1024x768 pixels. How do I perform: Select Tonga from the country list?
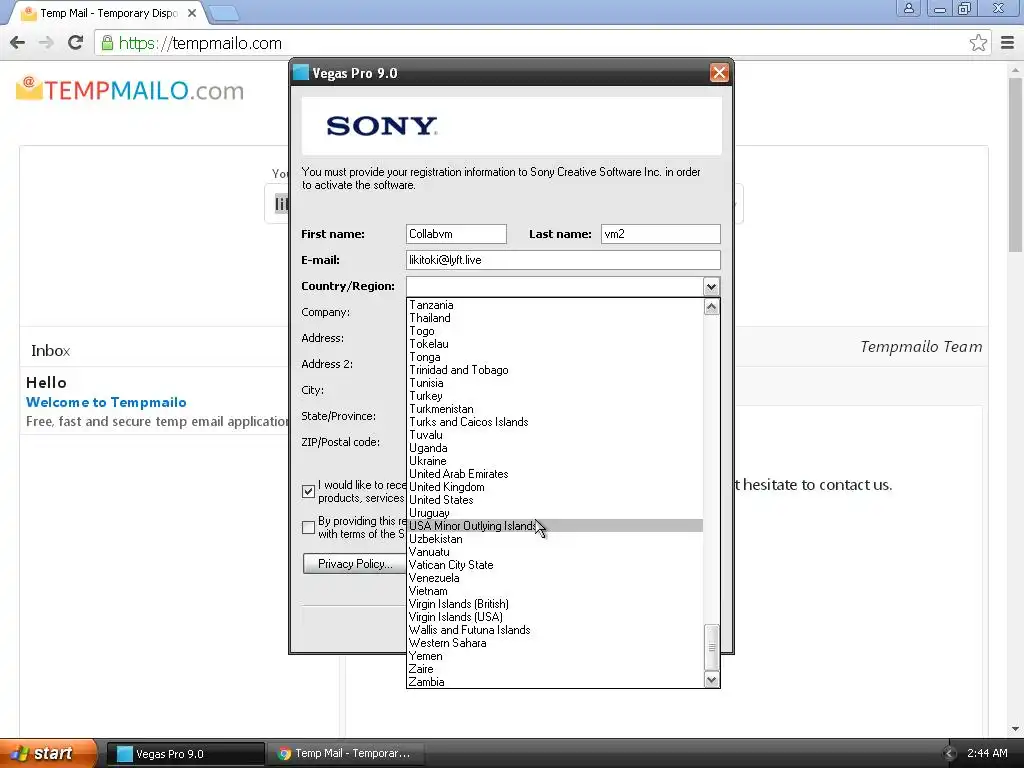[x=554, y=357]
